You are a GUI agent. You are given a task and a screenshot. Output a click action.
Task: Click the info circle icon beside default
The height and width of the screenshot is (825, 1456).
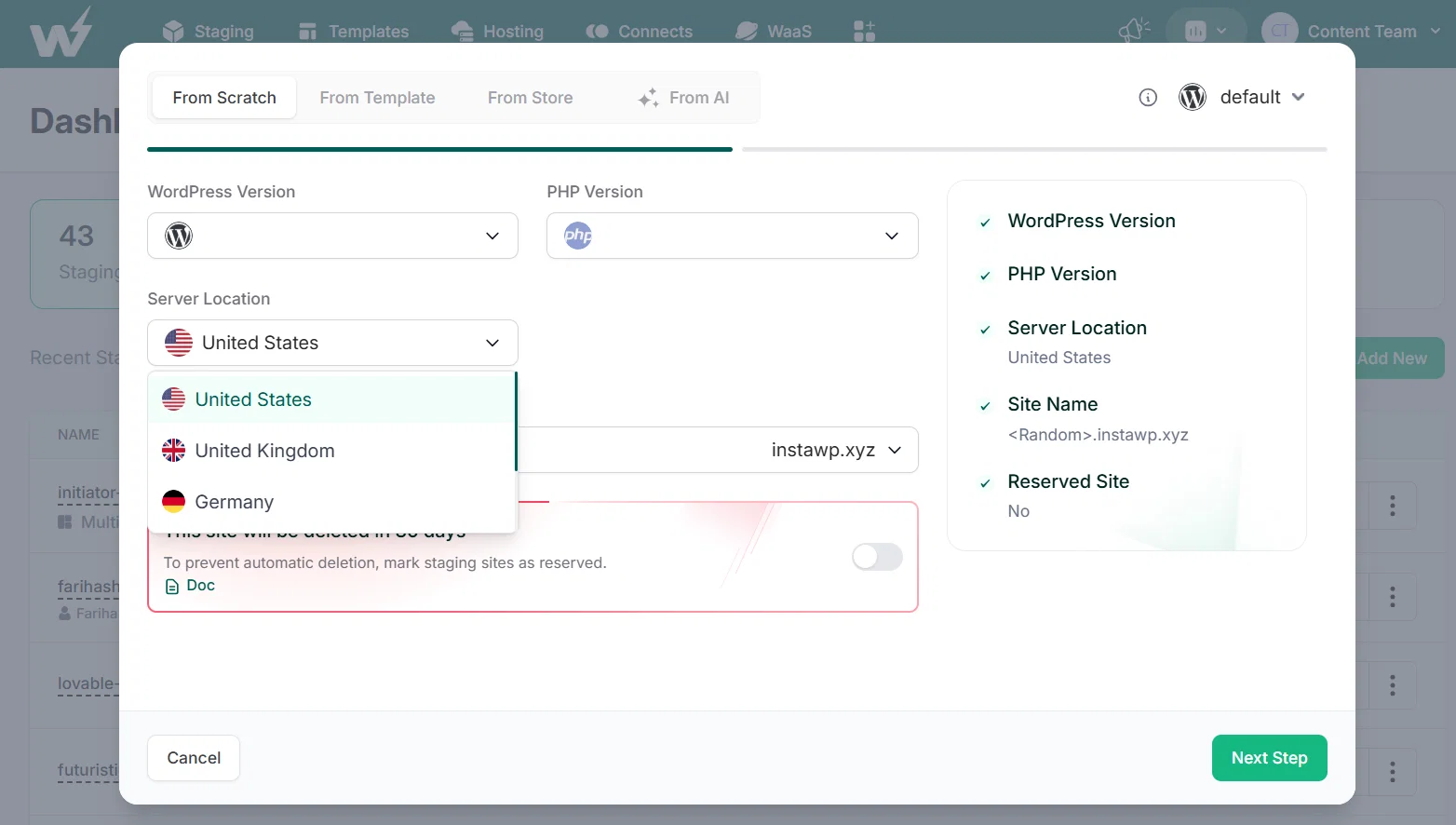point(1148,97)
